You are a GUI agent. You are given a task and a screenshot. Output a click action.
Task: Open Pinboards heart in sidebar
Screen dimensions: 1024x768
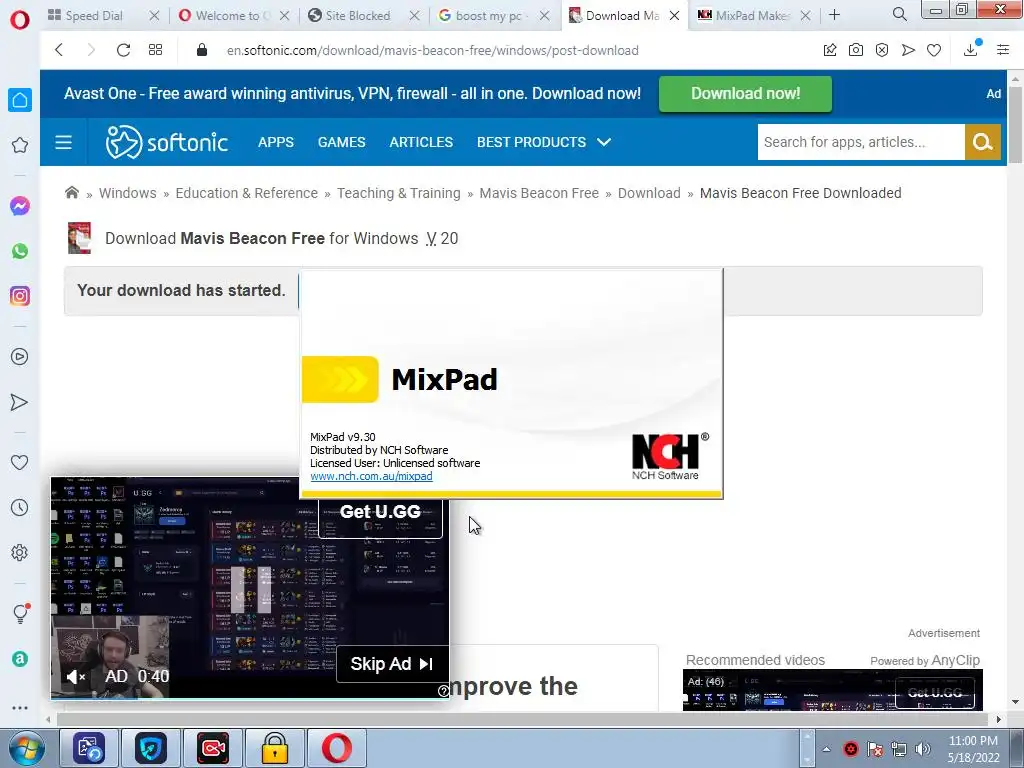[x=20, y=462]
